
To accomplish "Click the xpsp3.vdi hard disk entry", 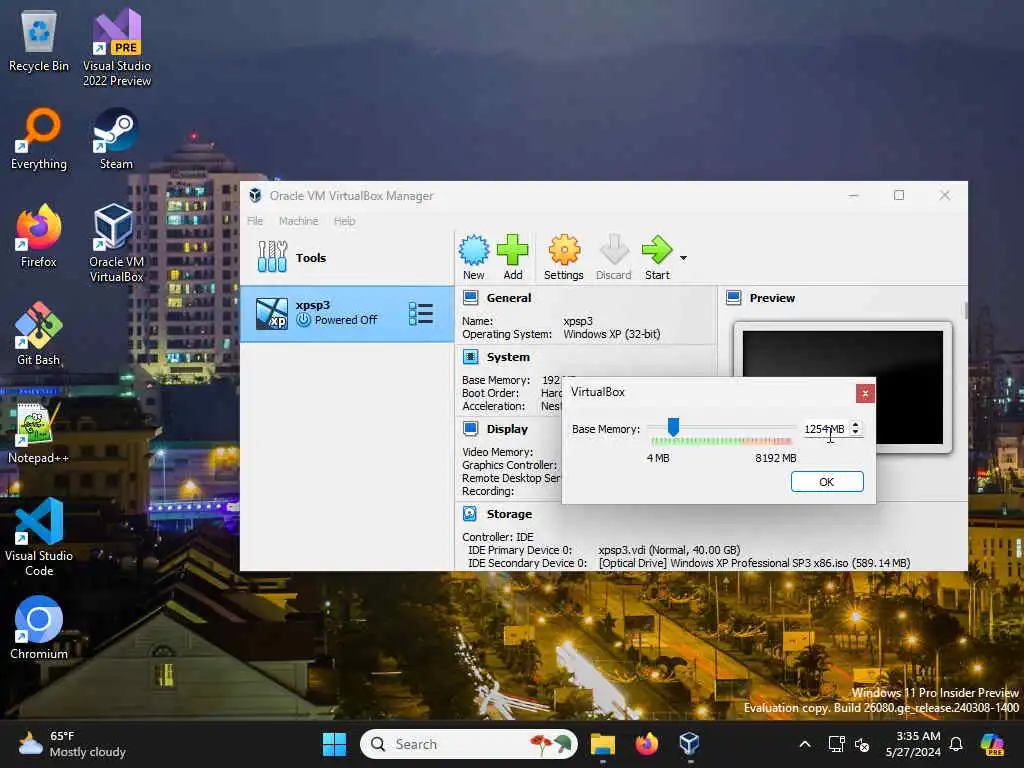I will (669, 550).
